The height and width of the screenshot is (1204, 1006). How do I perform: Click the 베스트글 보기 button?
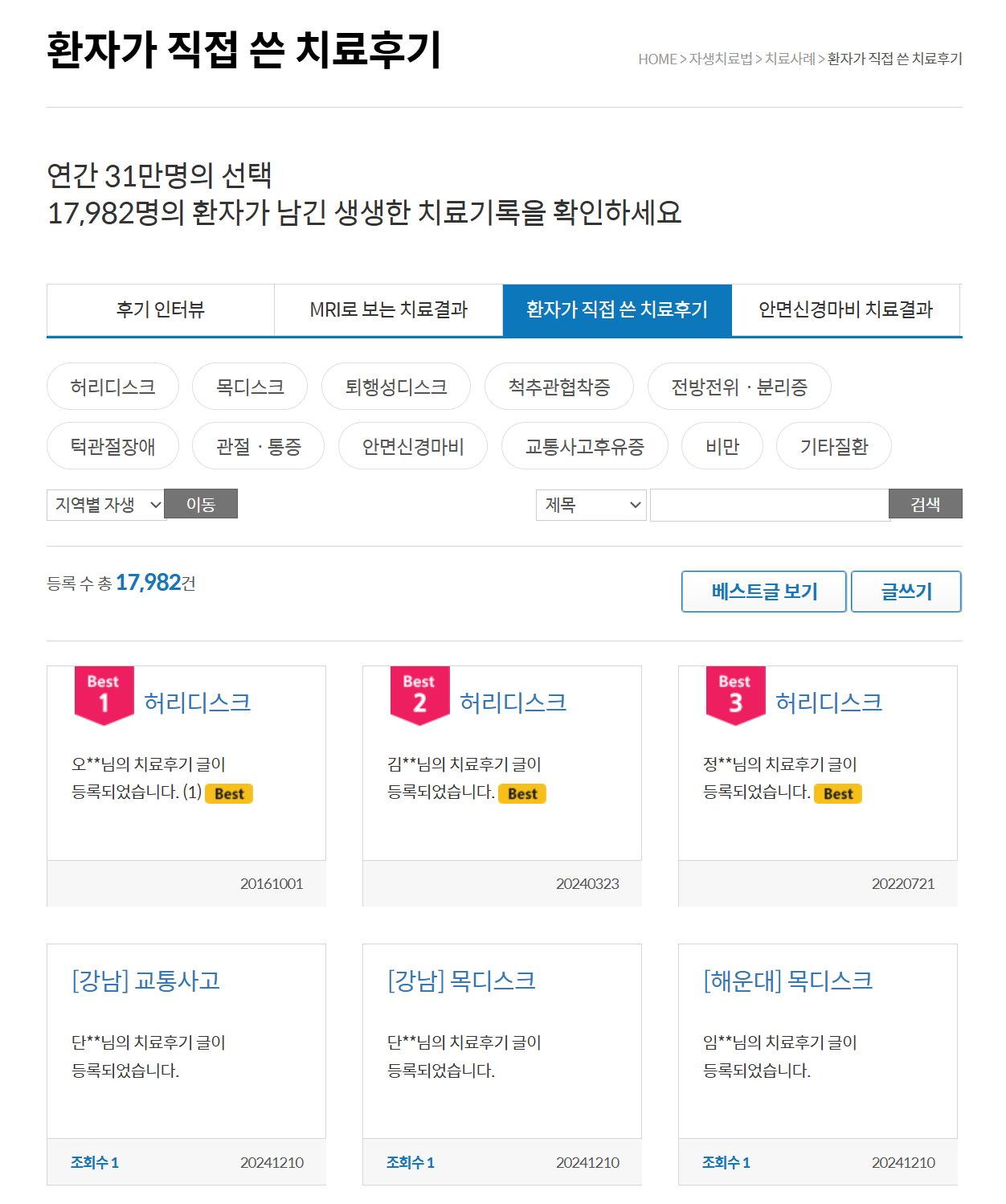pos(763,592)
